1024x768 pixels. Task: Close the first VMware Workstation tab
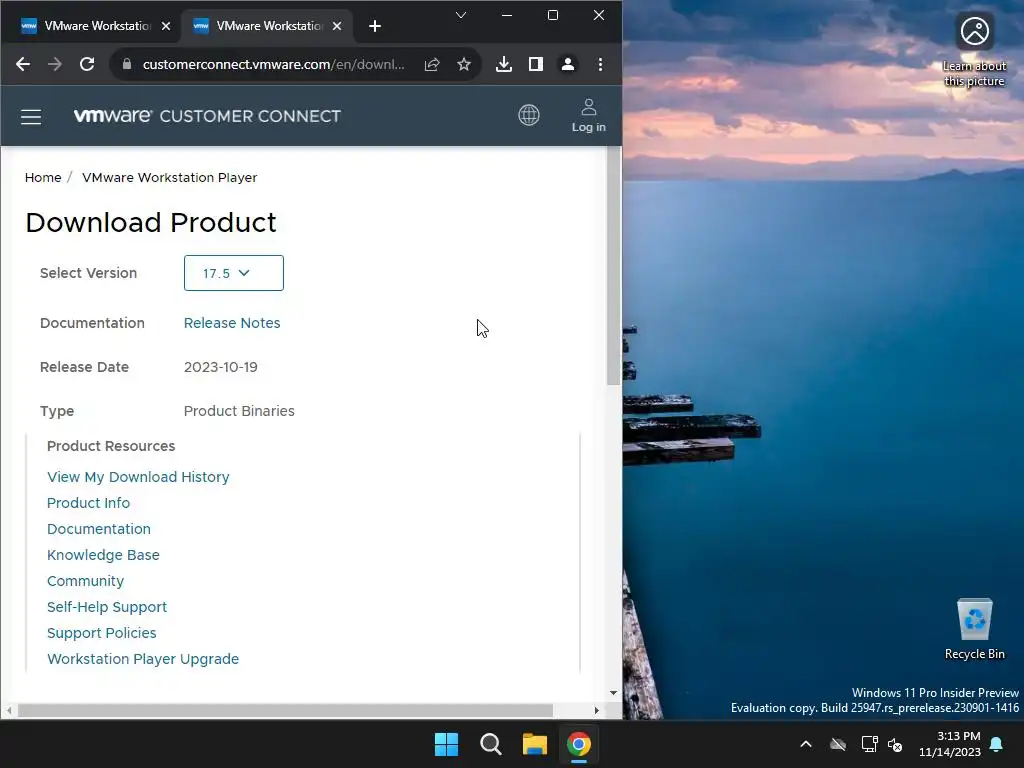(x=166, y=26)
